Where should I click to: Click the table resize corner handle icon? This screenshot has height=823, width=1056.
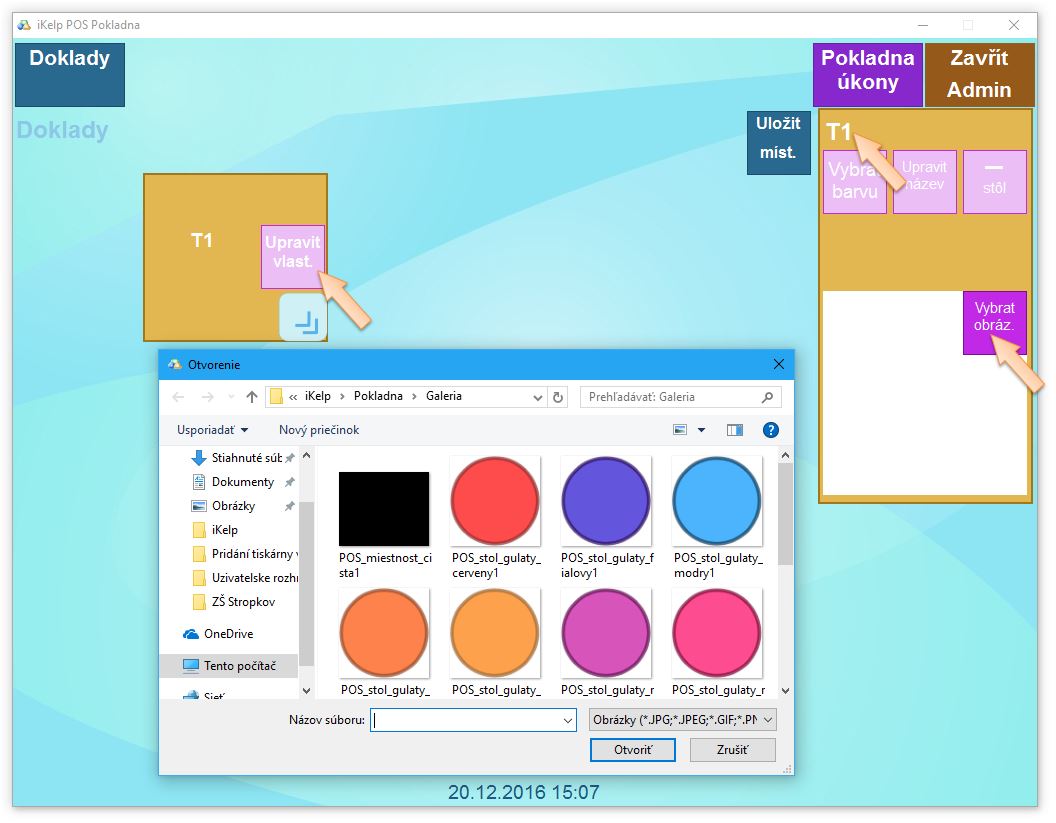click(x=303, y=318)
